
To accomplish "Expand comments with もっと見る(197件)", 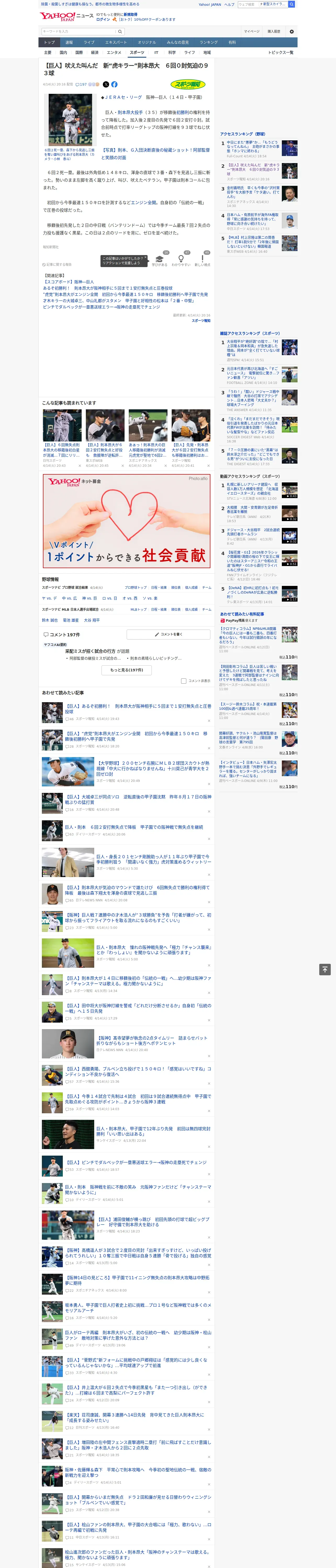I will (127, 670).
